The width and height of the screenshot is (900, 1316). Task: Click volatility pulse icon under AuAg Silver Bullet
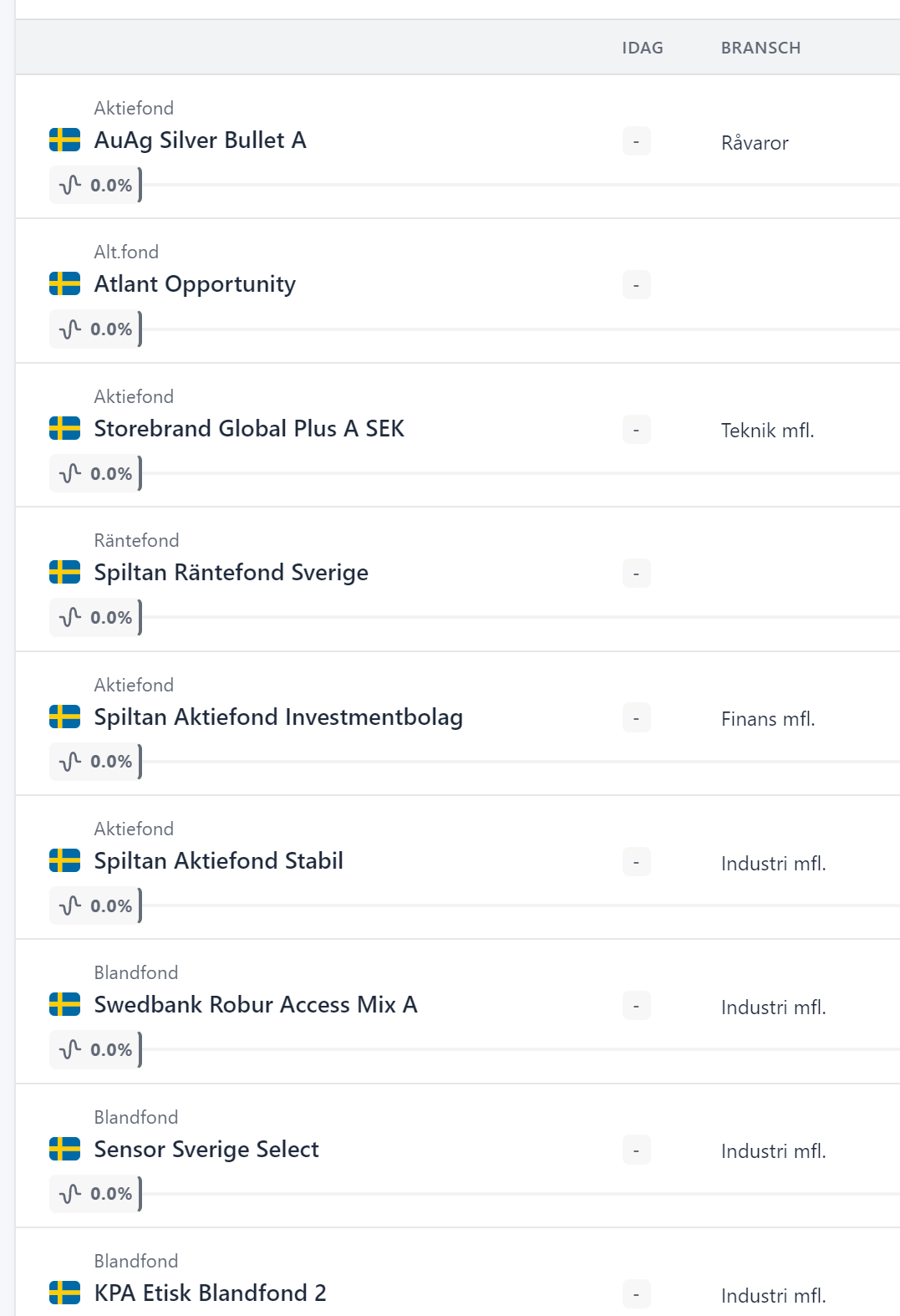point(70,185)
